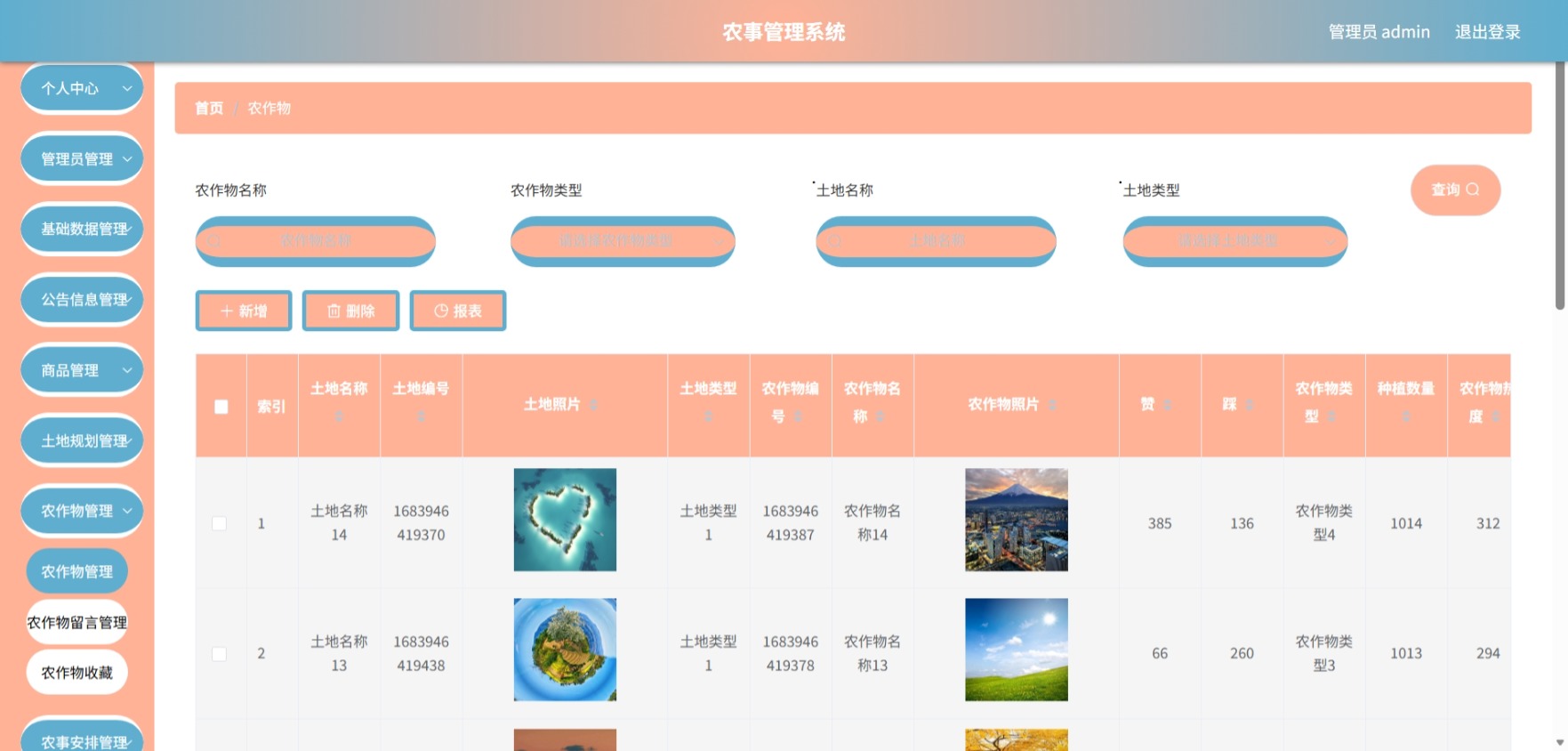Image resolution: width=1568 pixels, height=751 pixels.
Task: Sort by 农作物类型 column sort icon
Action: pos(1331,416)
